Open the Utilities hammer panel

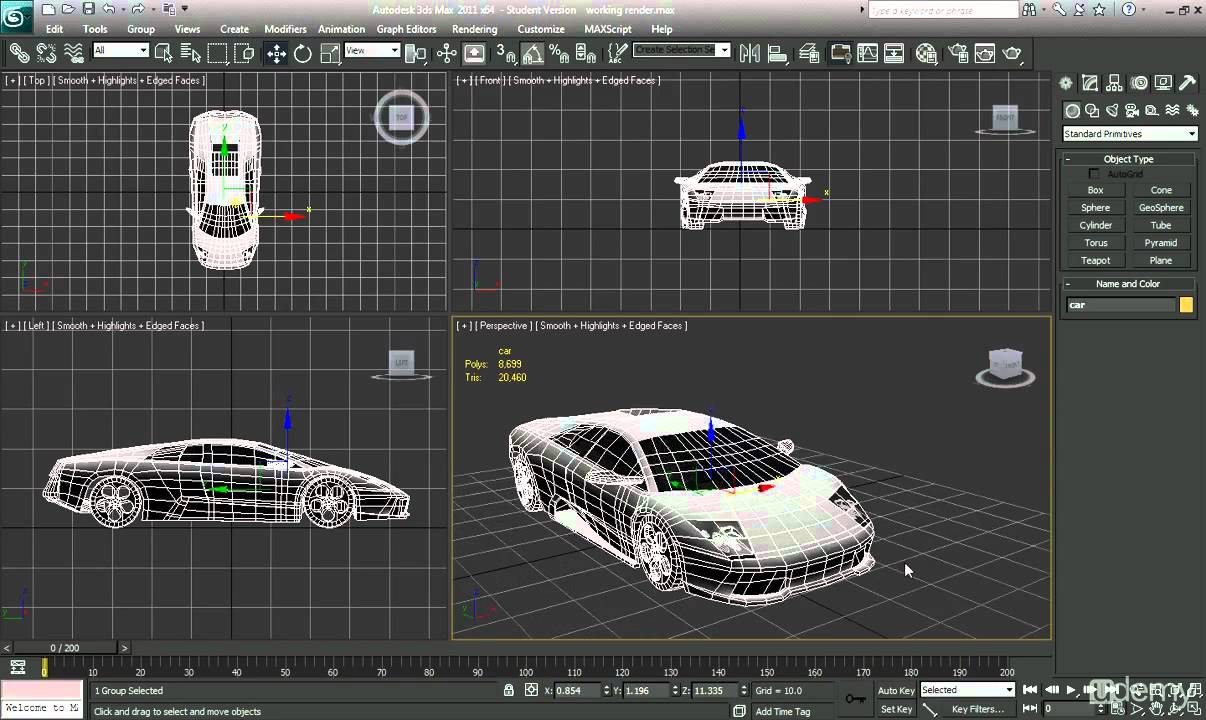(x=1187, y=83)
